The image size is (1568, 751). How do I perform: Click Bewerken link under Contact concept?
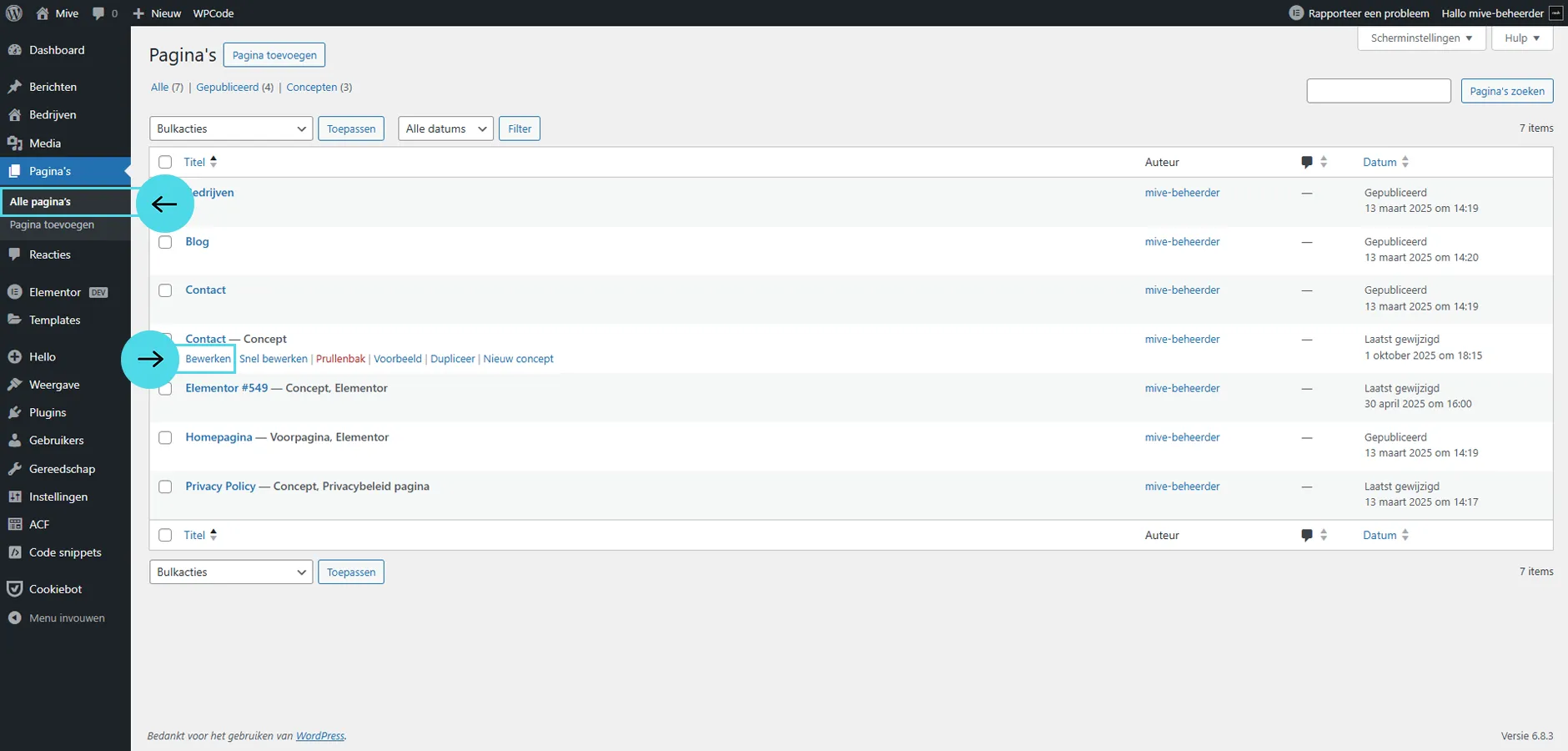click(208, 359)
